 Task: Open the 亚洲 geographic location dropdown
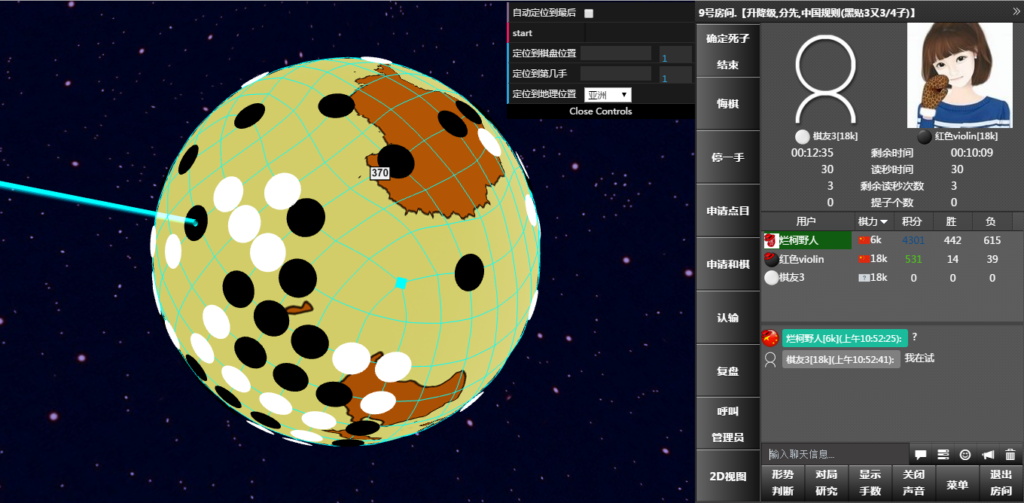[x=608, y=94]
